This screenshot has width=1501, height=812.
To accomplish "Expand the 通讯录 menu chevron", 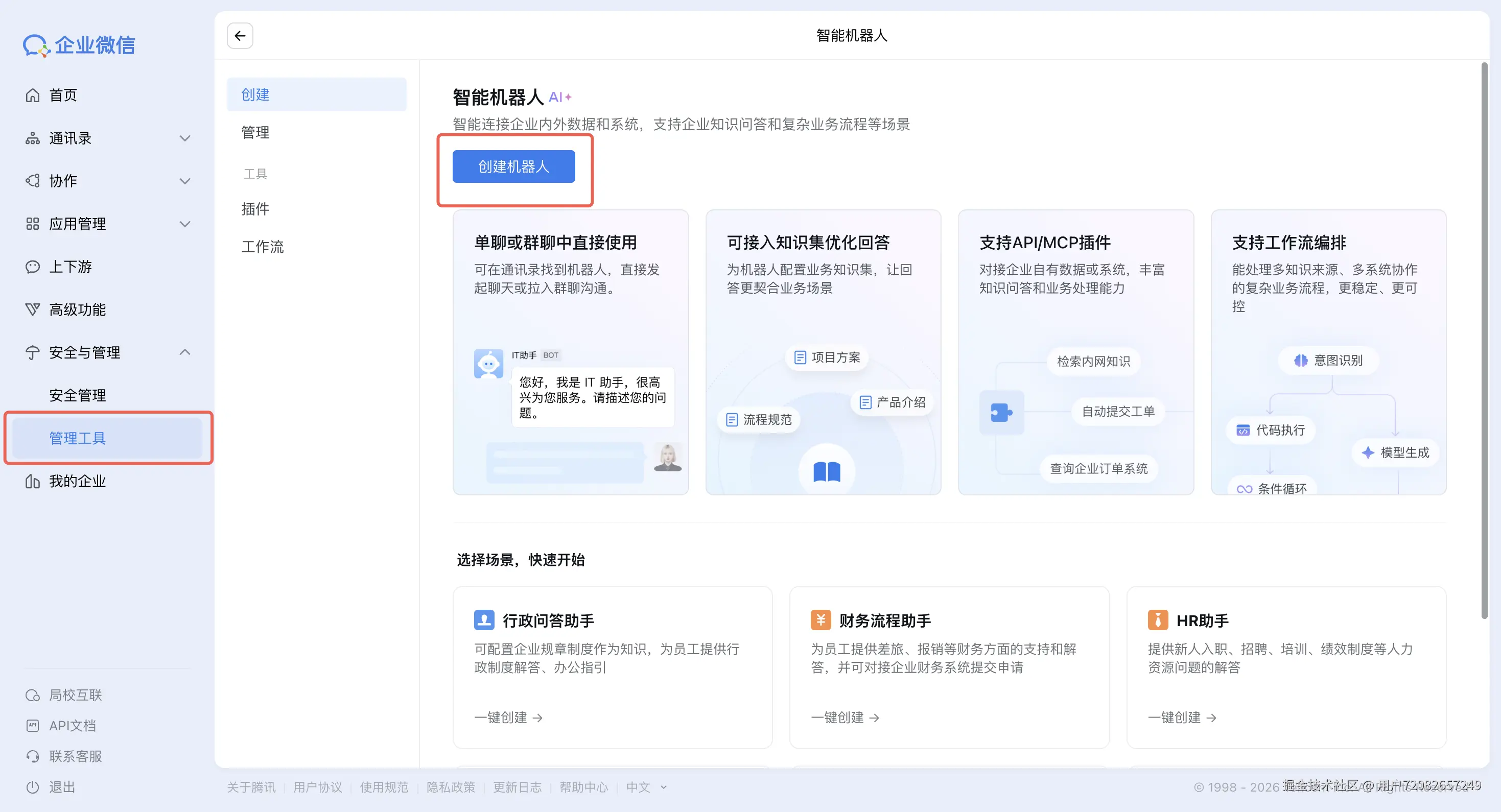I will (x=185, y=138).
